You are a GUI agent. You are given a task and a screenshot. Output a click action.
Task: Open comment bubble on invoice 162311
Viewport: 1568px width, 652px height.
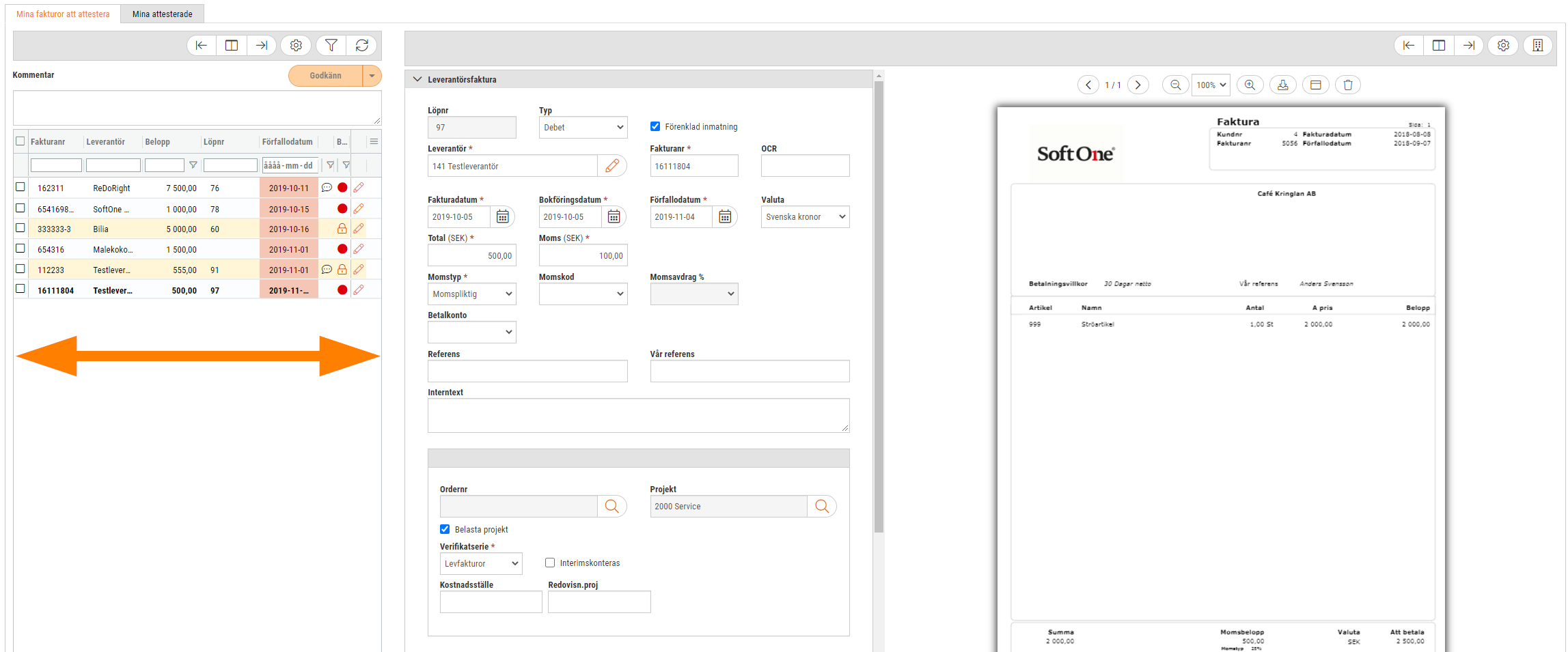coord(327,188)
